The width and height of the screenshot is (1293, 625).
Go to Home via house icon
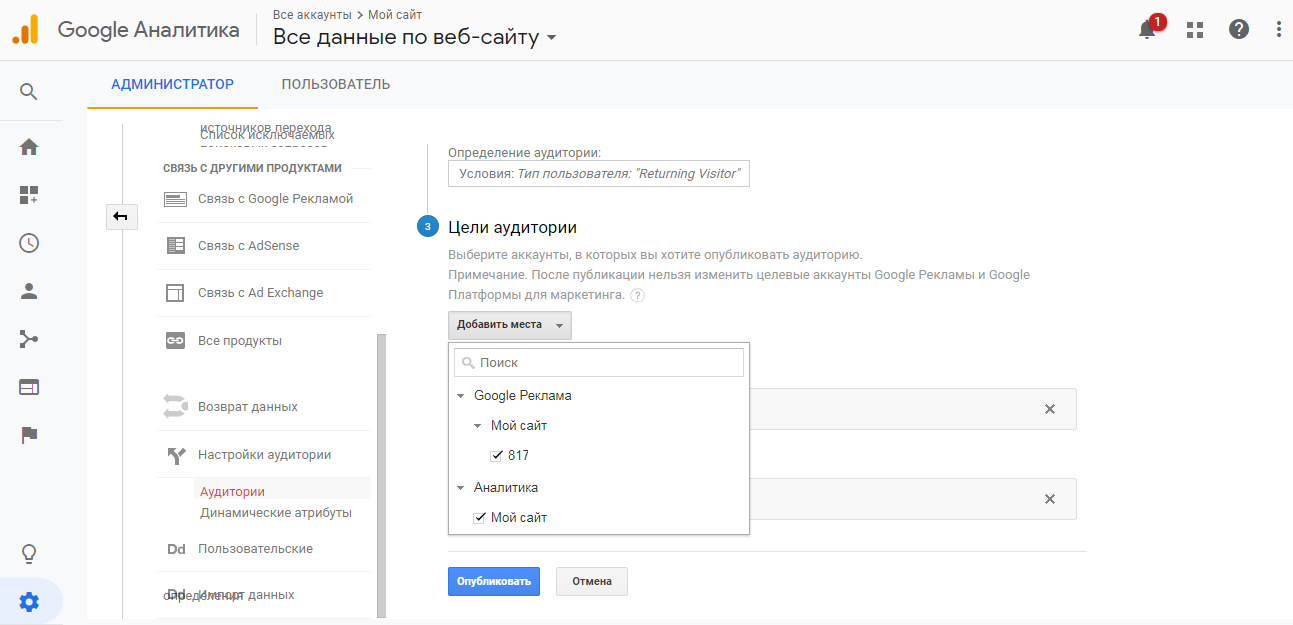coord(29,147)
